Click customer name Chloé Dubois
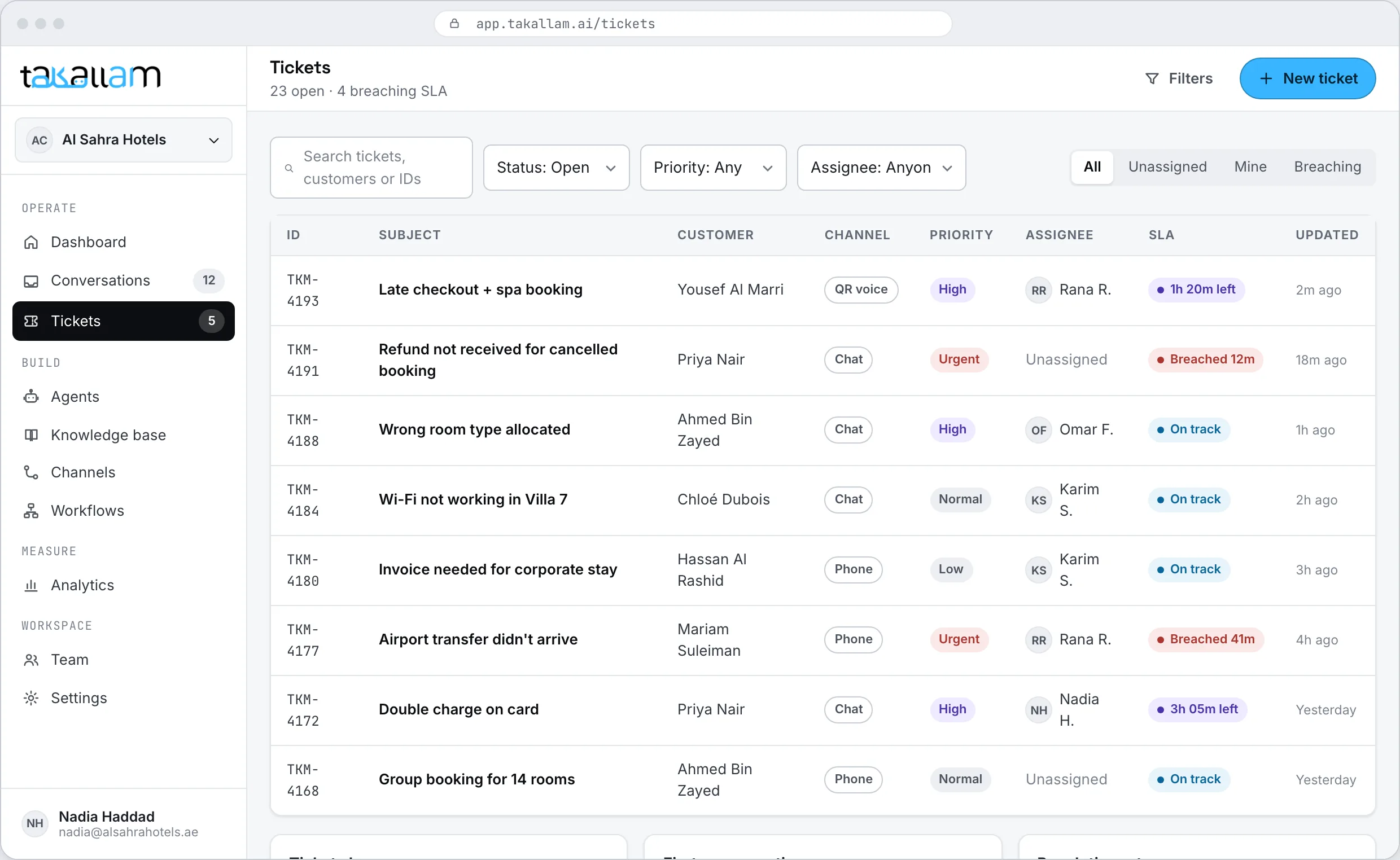This screenshot has height=860, width=1400. (724, 499)
